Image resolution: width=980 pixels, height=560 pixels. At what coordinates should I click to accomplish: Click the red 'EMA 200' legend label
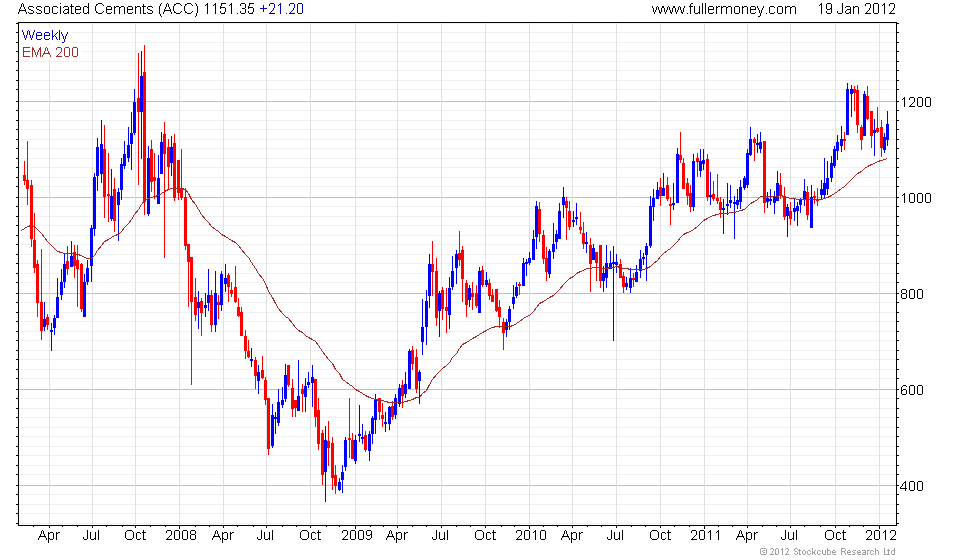click(x=50, y=52)
